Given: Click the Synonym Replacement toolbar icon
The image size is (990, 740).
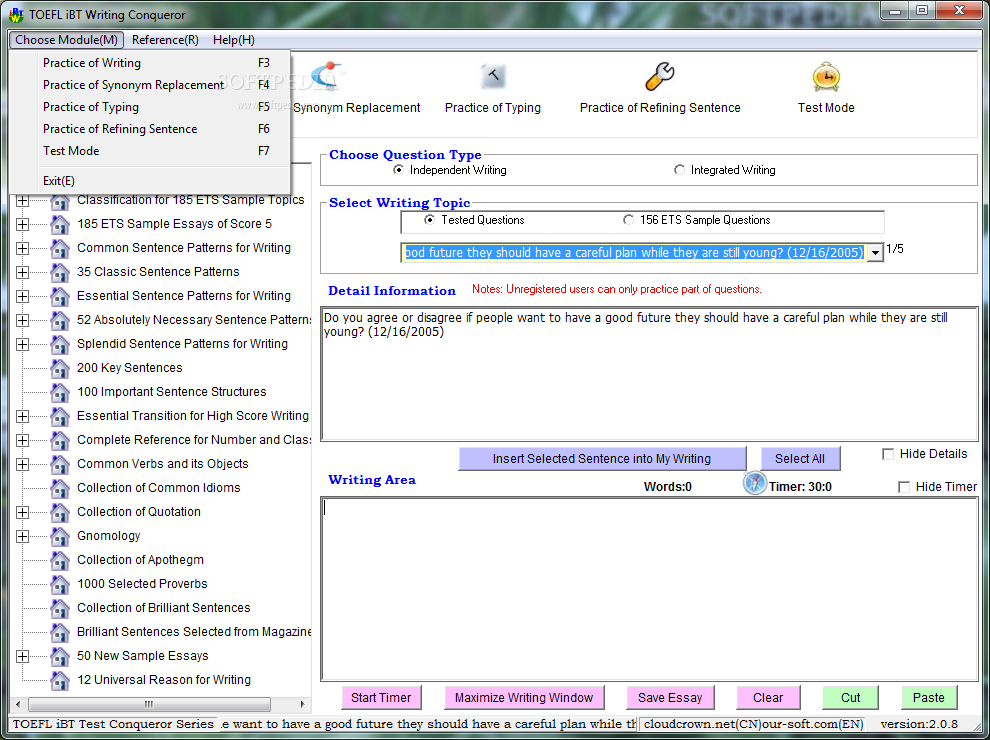Looking at the screenshot, I should (326, 76).
